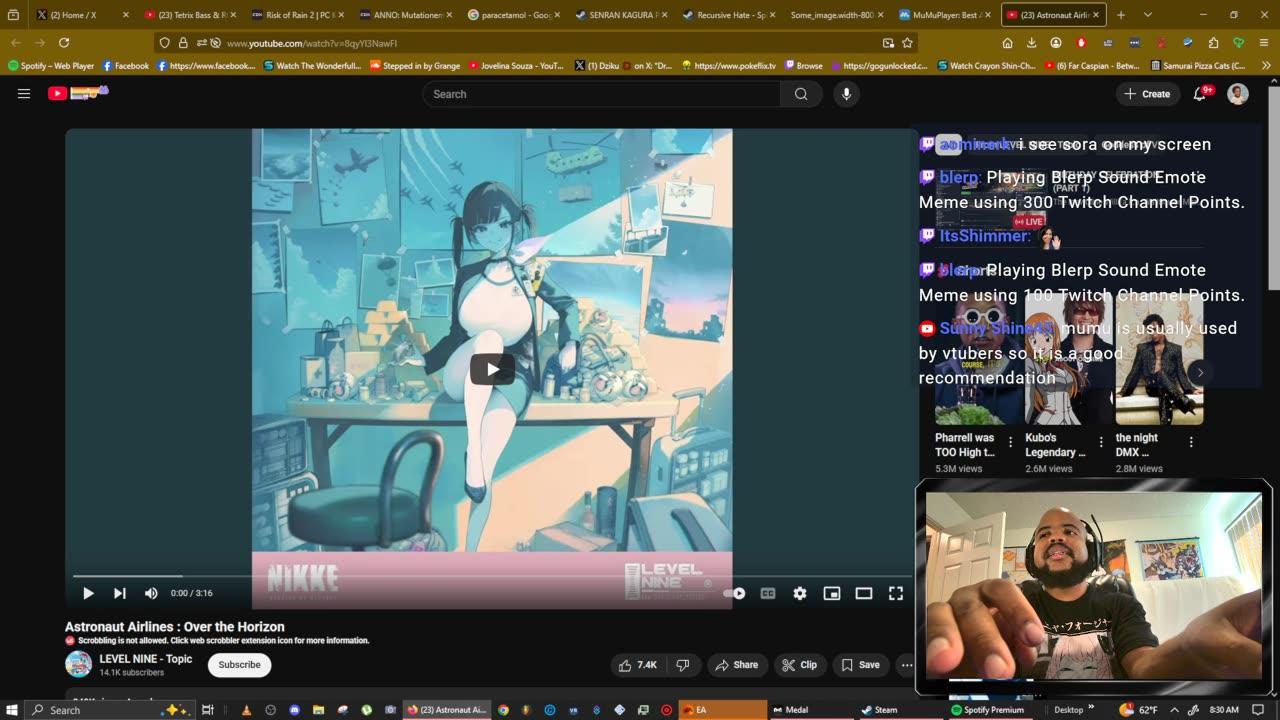This screenshot has height=720, width=1280.
Task: Open 'the night DMX' video title
Action: click(x=1138, y=445)
